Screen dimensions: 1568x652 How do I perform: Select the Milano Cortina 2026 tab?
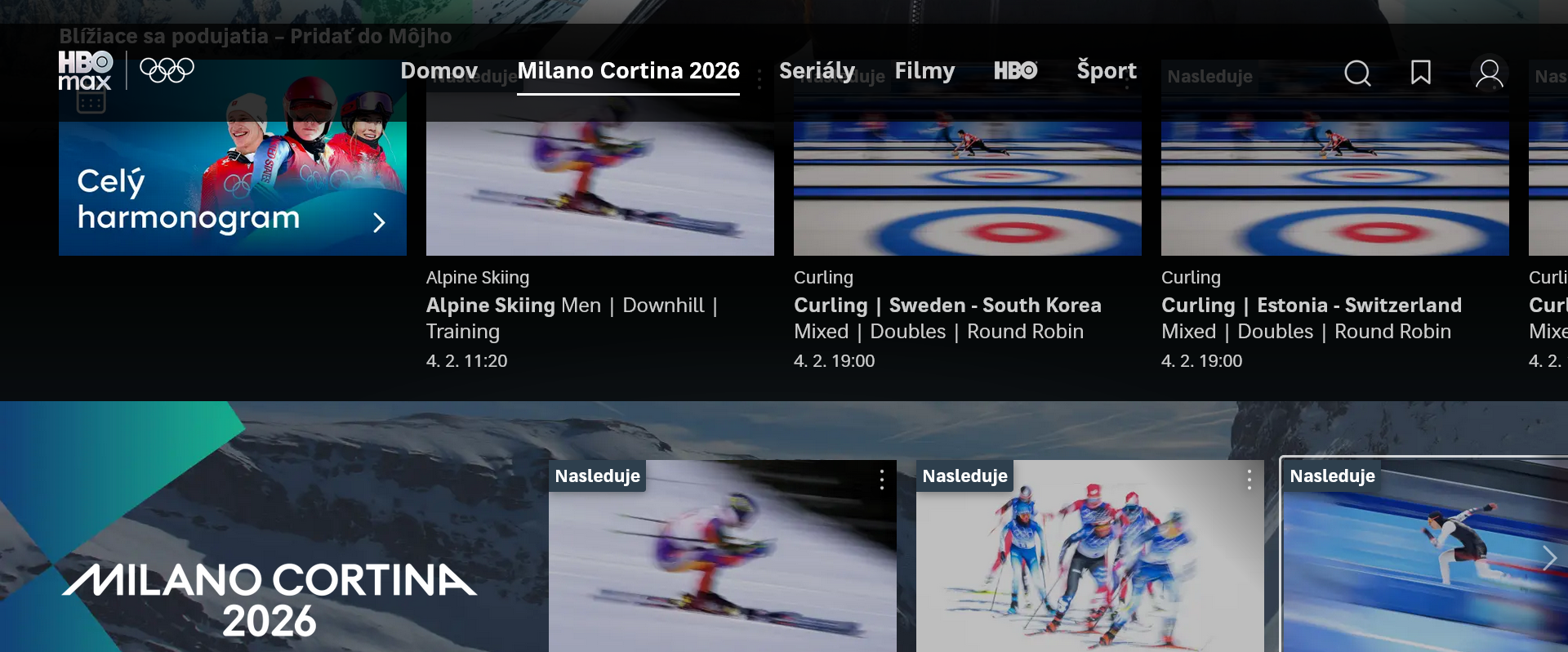click(628, 71)
